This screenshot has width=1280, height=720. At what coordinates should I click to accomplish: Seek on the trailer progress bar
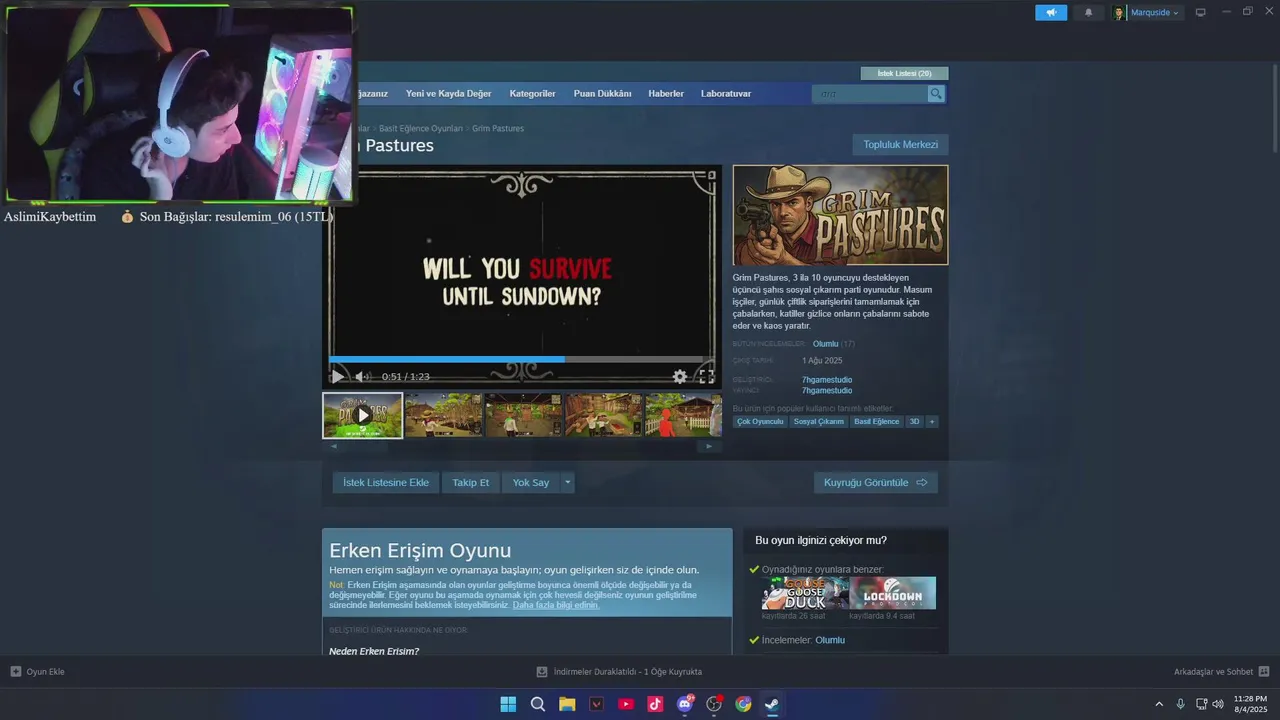pyautogui.click(x=517, y=359)
